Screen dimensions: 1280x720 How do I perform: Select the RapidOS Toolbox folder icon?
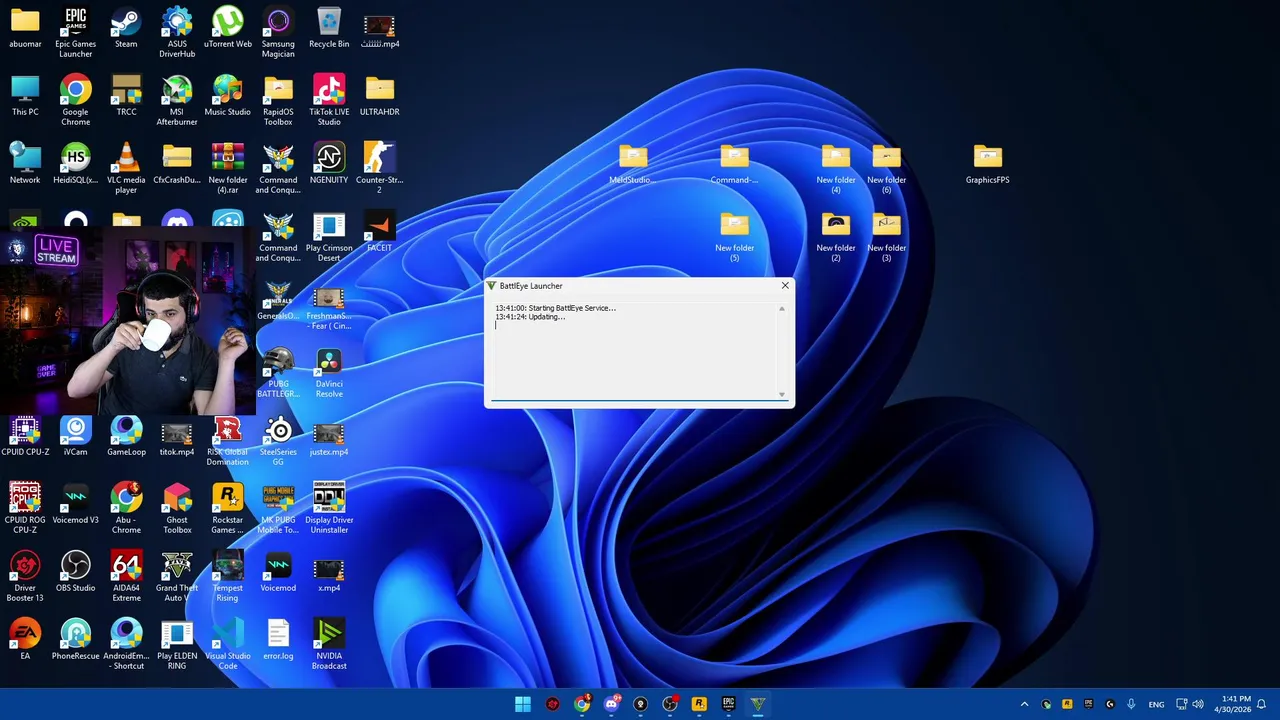coord(278,99)
